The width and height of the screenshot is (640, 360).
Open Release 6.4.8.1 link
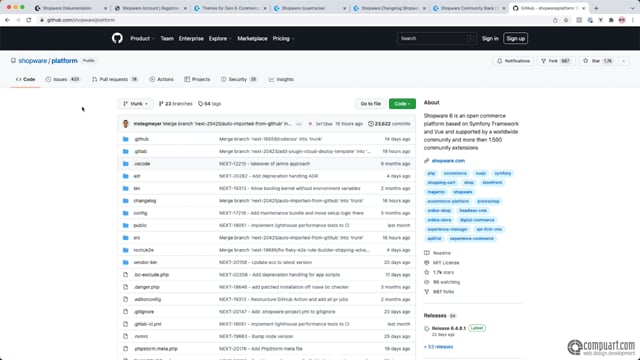449,328
